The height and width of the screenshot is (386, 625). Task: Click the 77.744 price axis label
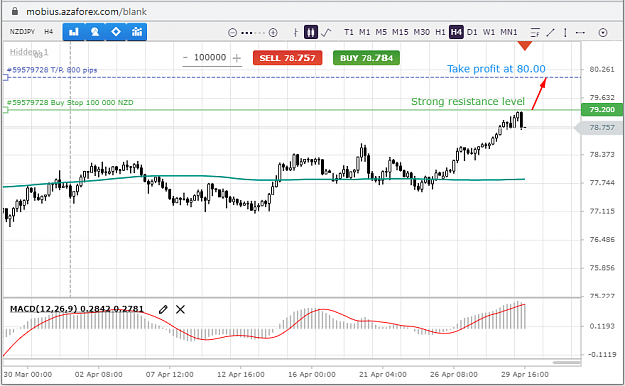click(x=602, y=183)
